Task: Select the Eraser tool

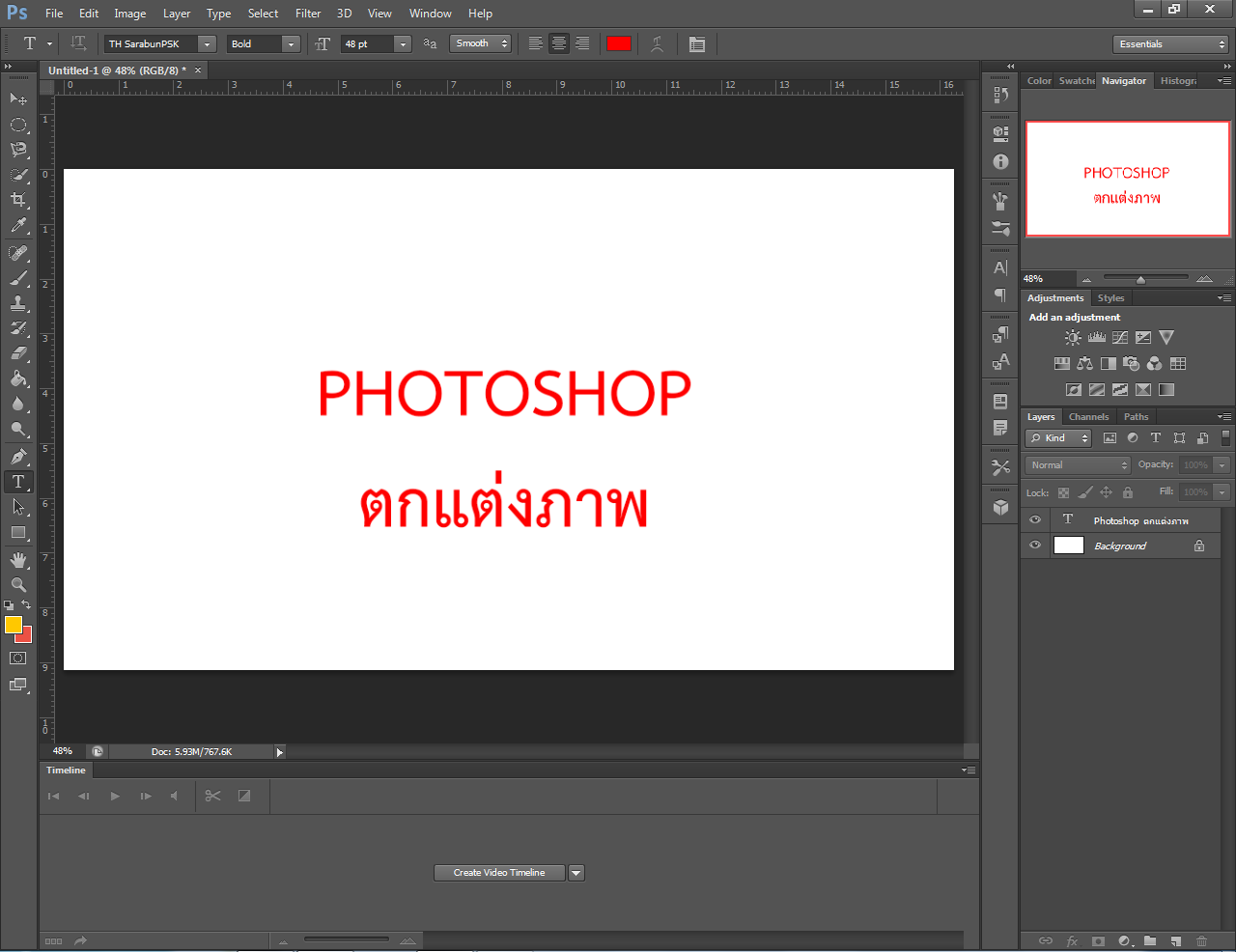Action: point(18,353)
